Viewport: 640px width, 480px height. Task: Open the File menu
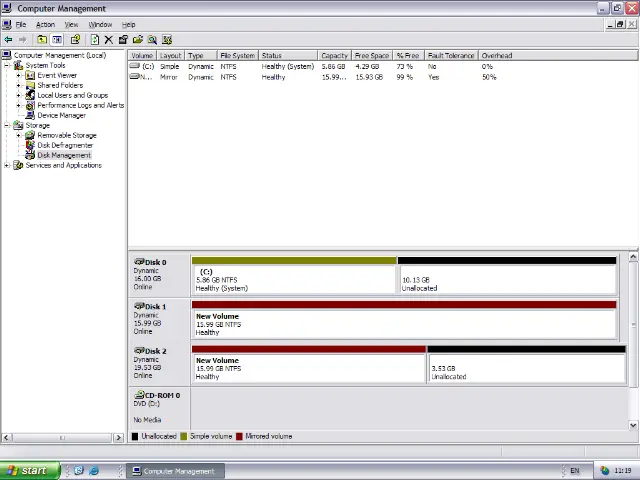(21, 24)
